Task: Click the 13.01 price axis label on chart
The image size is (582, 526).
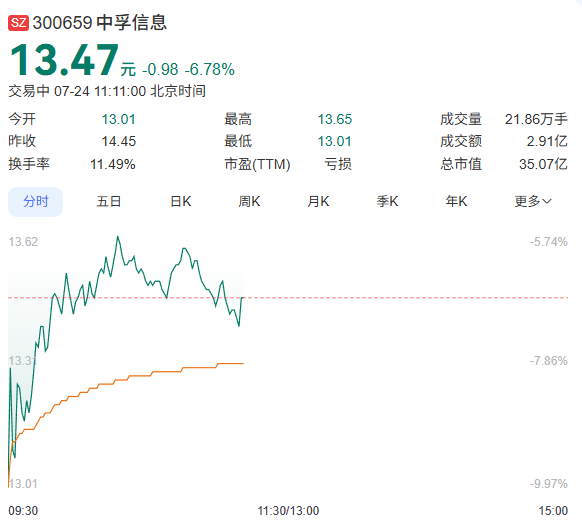Action: (23, 484)
